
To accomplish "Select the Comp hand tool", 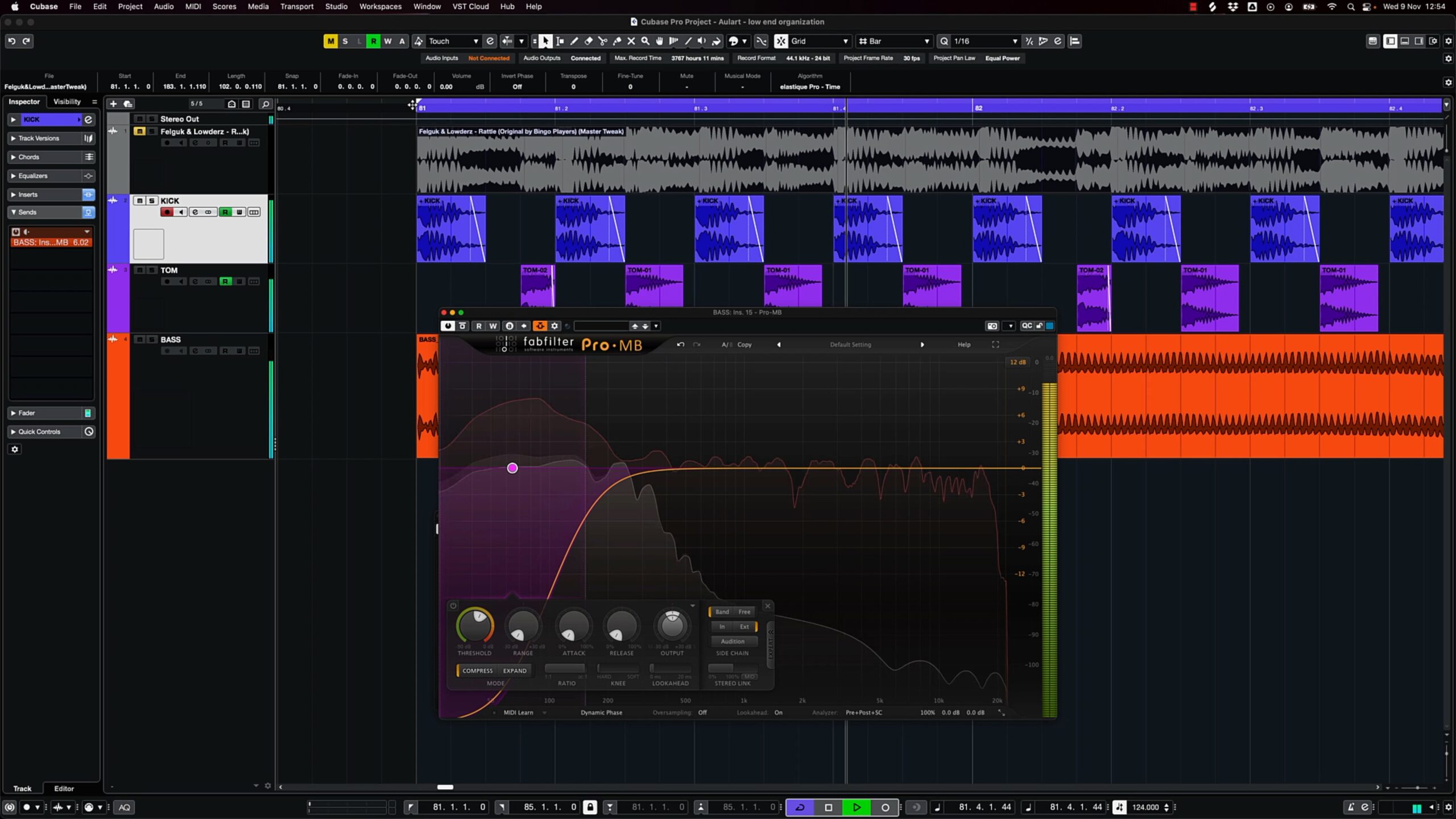I will [x=659, y=41].
